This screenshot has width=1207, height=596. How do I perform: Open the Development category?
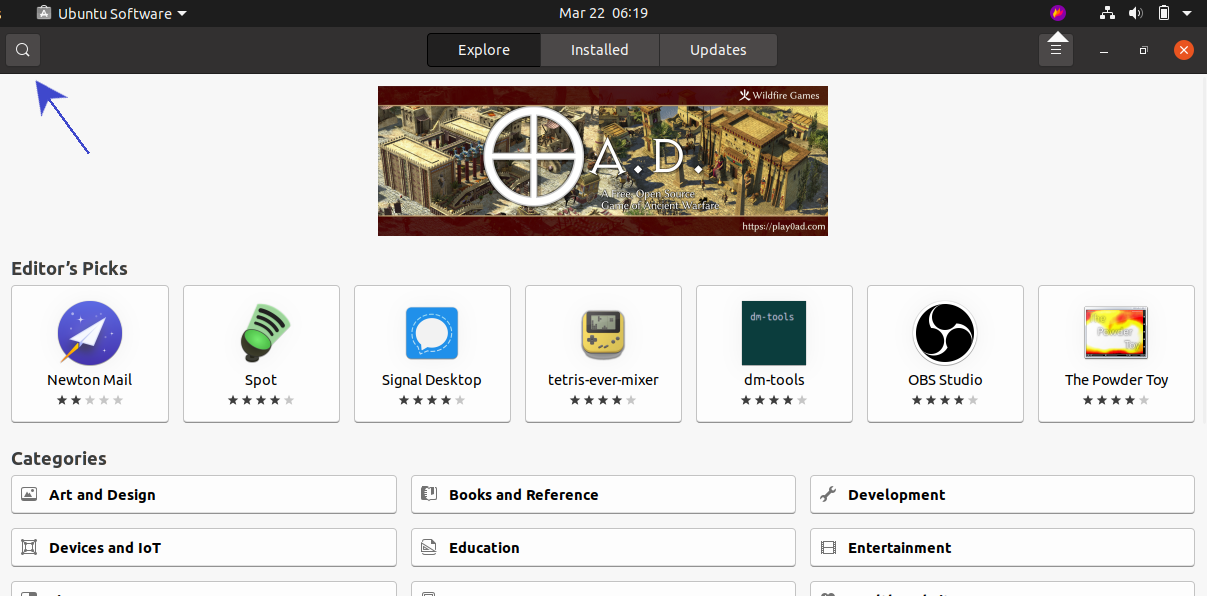[1002, 494]
